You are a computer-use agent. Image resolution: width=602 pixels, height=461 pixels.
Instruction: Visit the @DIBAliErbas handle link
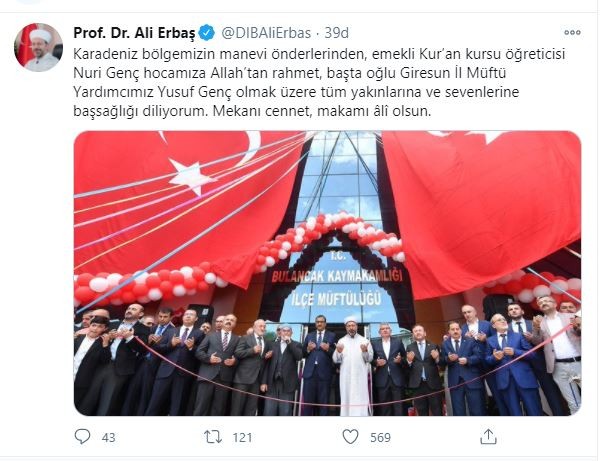pyautogui.click(x=266, y=33)
